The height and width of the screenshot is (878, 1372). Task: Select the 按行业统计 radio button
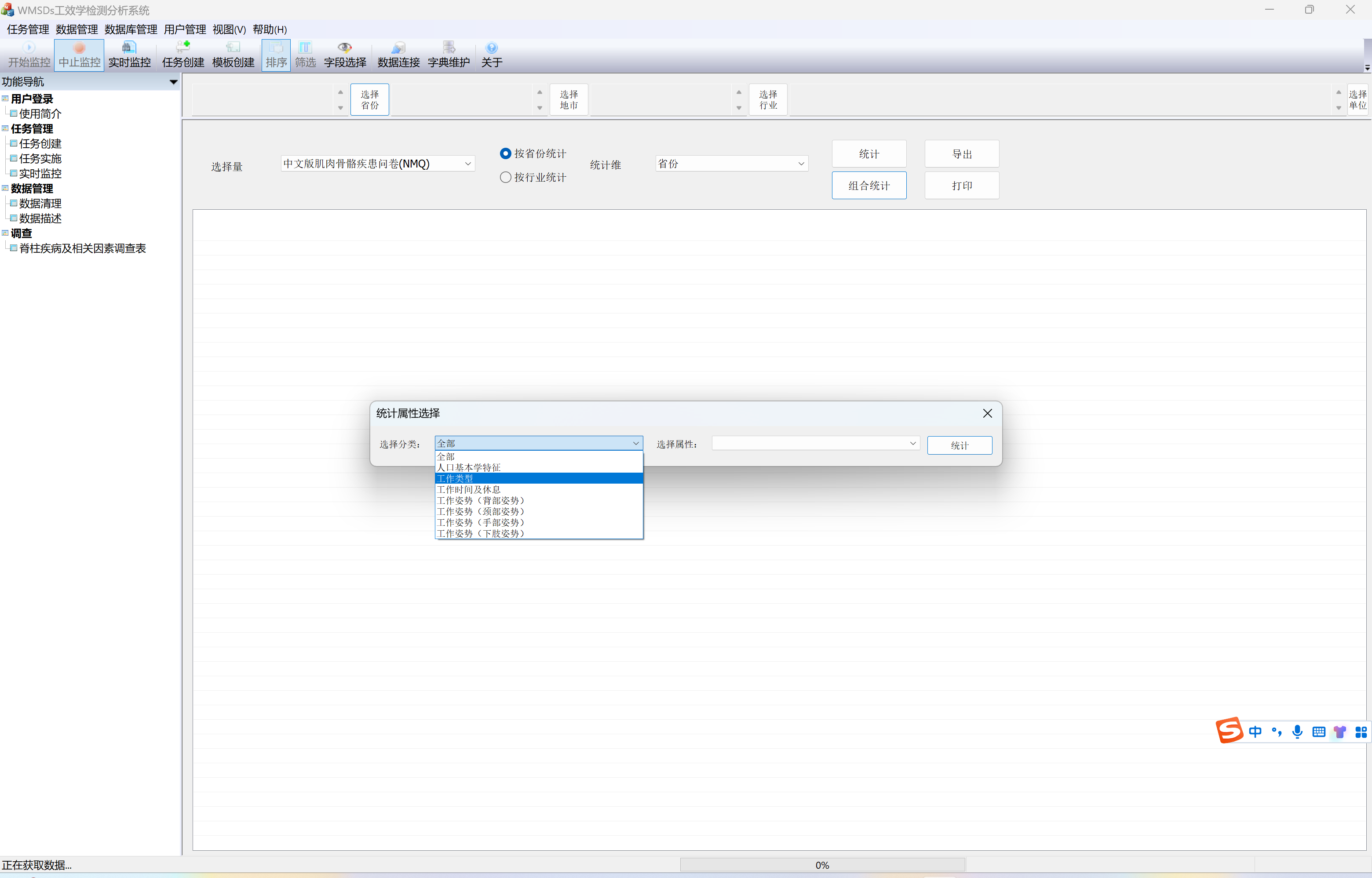click(533, 177)
